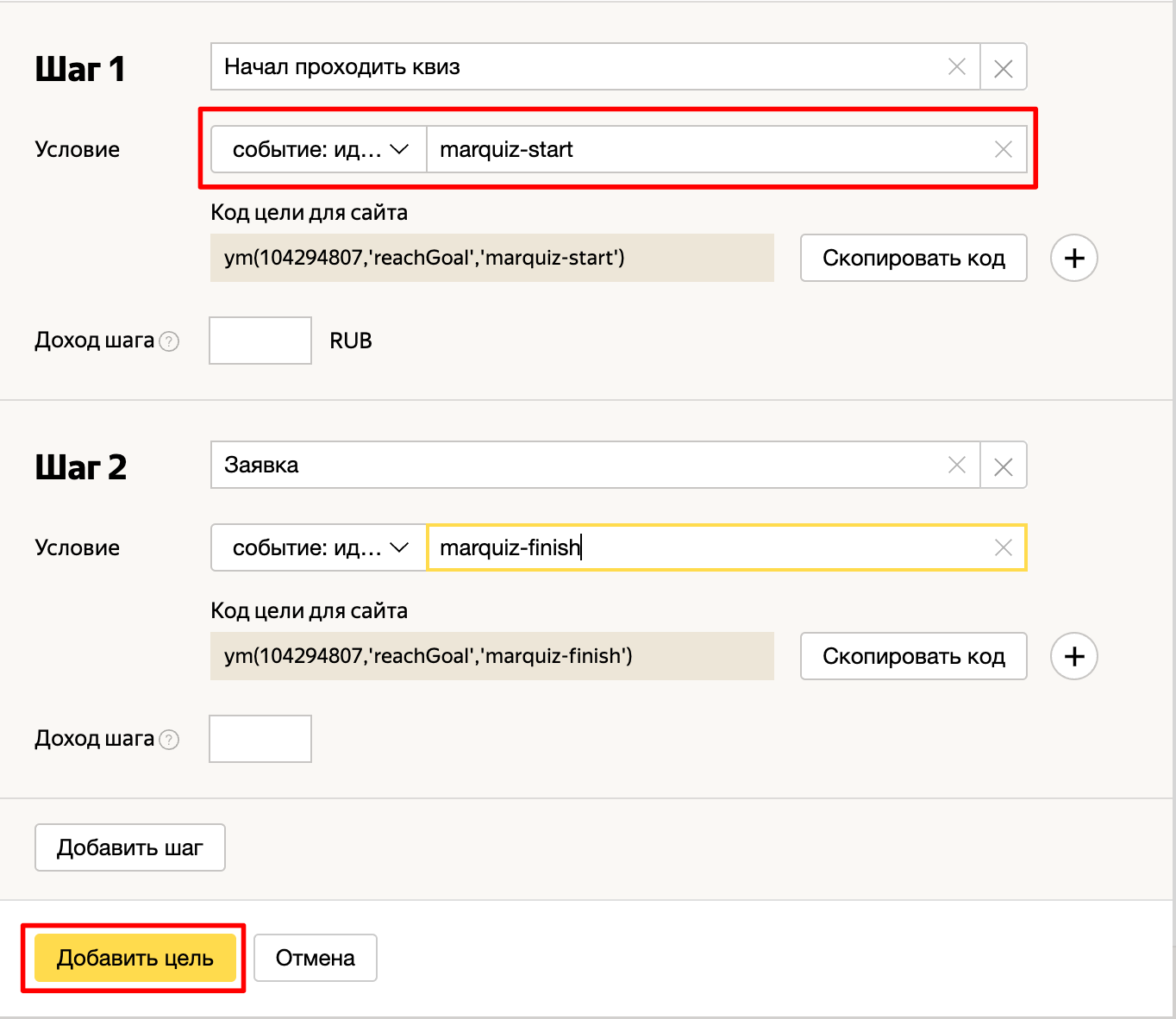The image size is (1176, 1019).
Task: Copy the marquiz-start goal code
Action: point(913,258)
